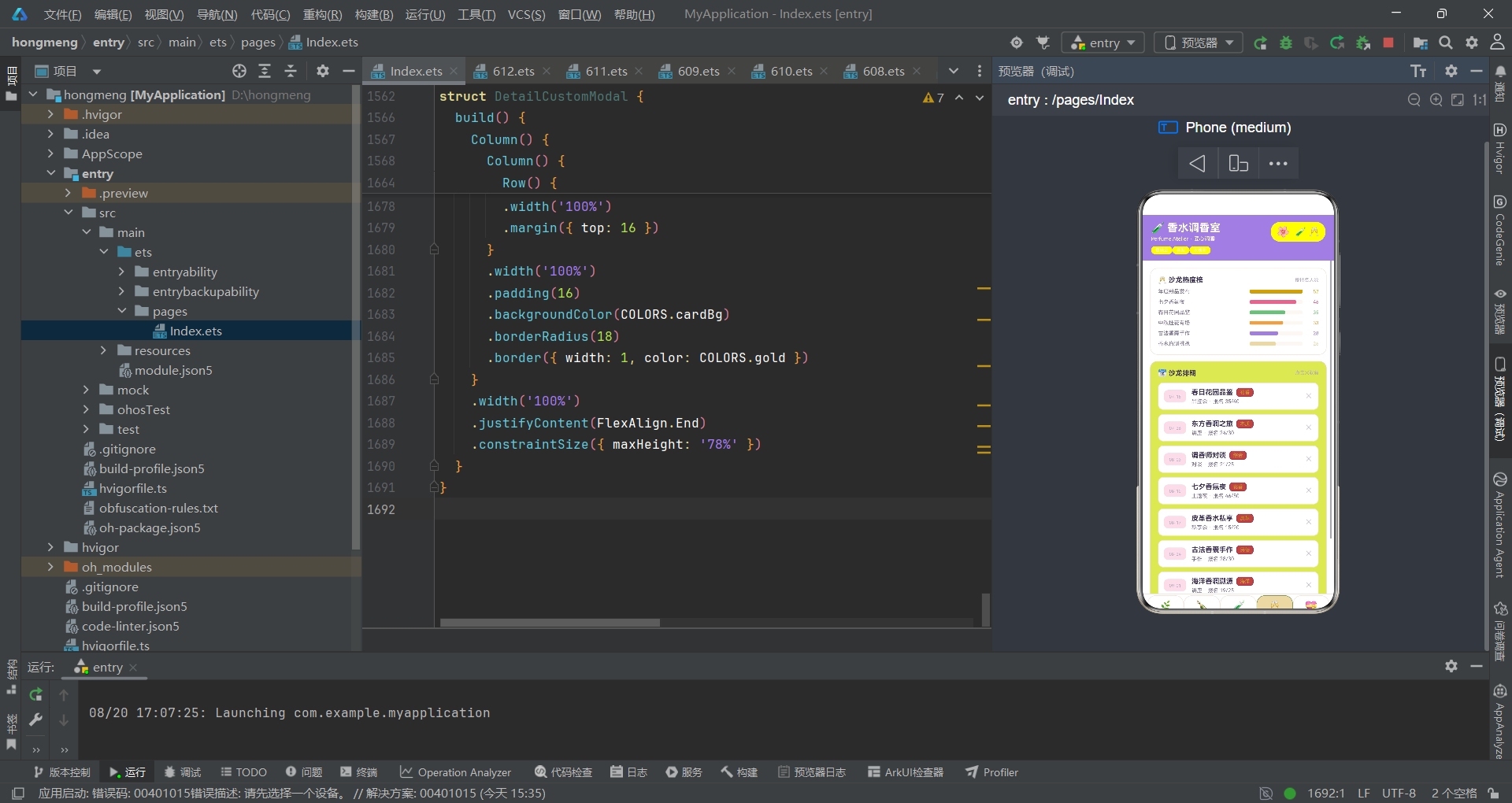Open the CodeGenie side panel

(1499, 230)
